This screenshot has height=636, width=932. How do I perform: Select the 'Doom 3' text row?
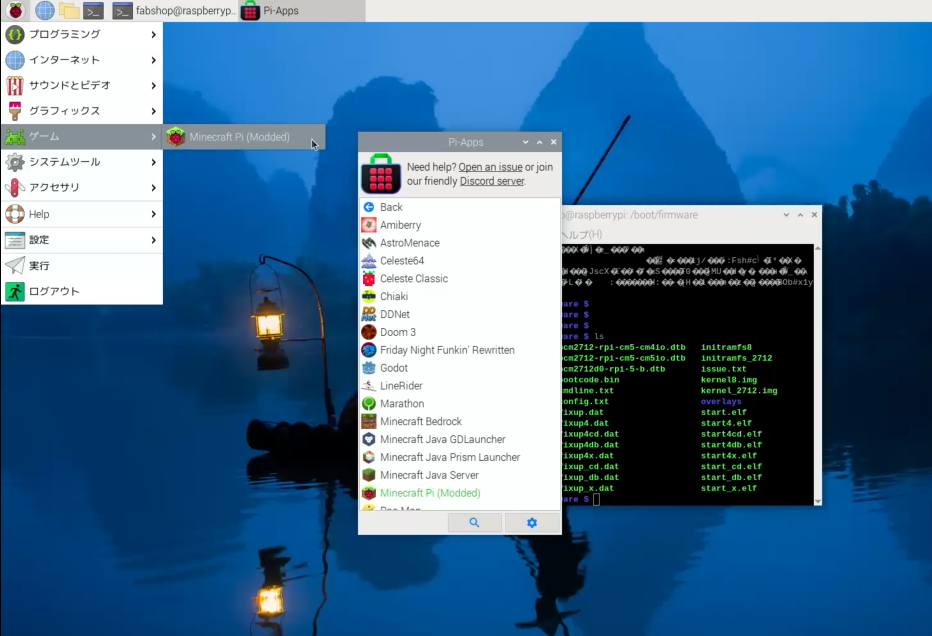[x=459, y=332]
